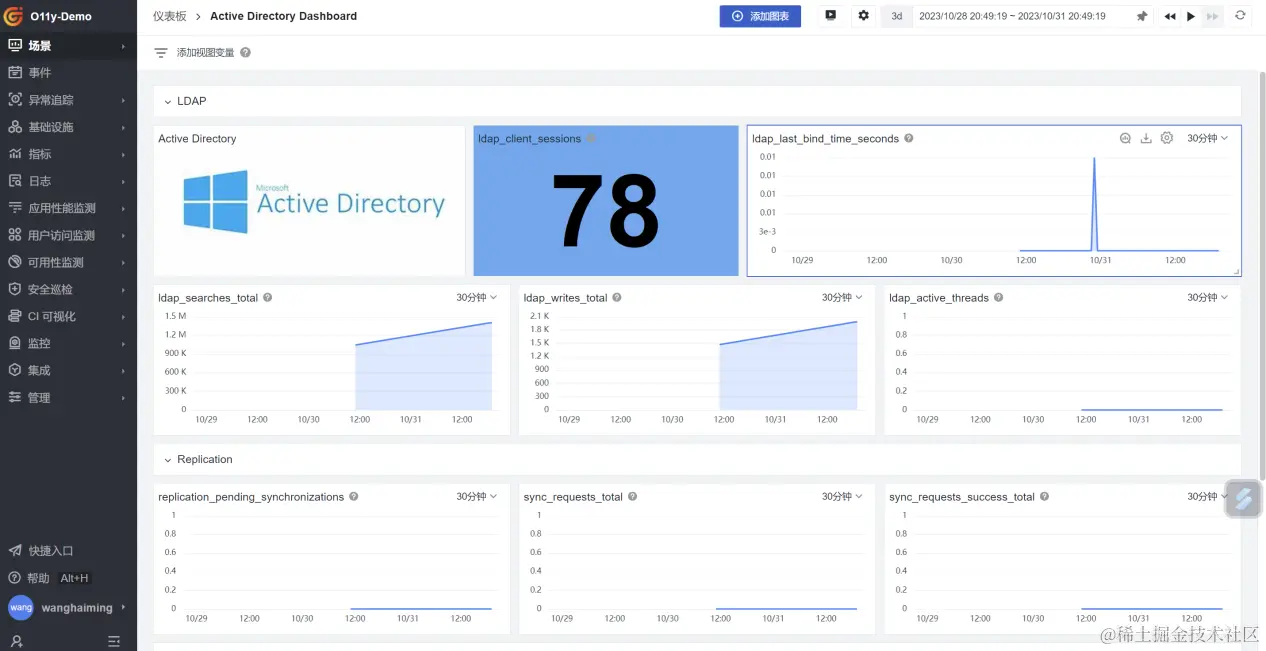Click the slideshow play icon beside 添加图表

[831, 16]
